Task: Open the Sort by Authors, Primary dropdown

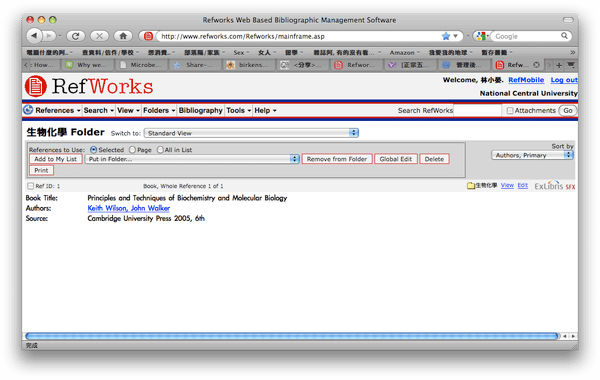Action: tap(532, 155)
